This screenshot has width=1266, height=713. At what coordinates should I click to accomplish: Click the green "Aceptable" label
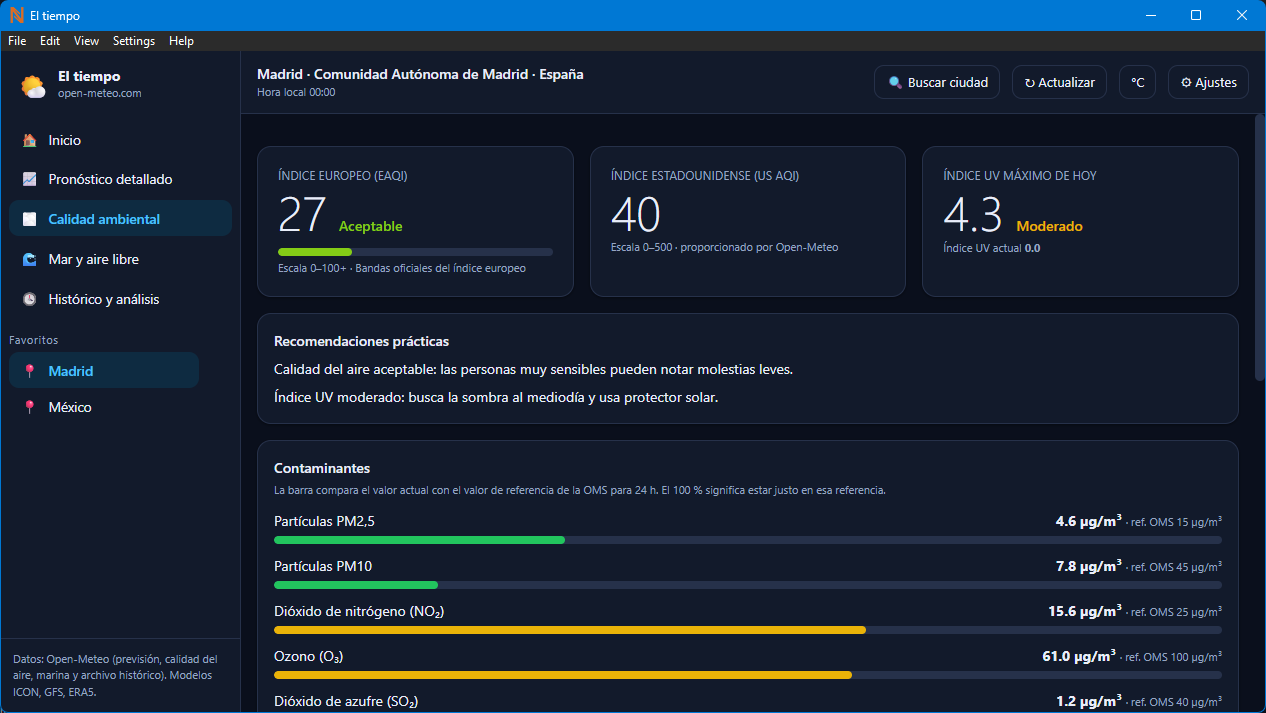(x=370, y=227)
